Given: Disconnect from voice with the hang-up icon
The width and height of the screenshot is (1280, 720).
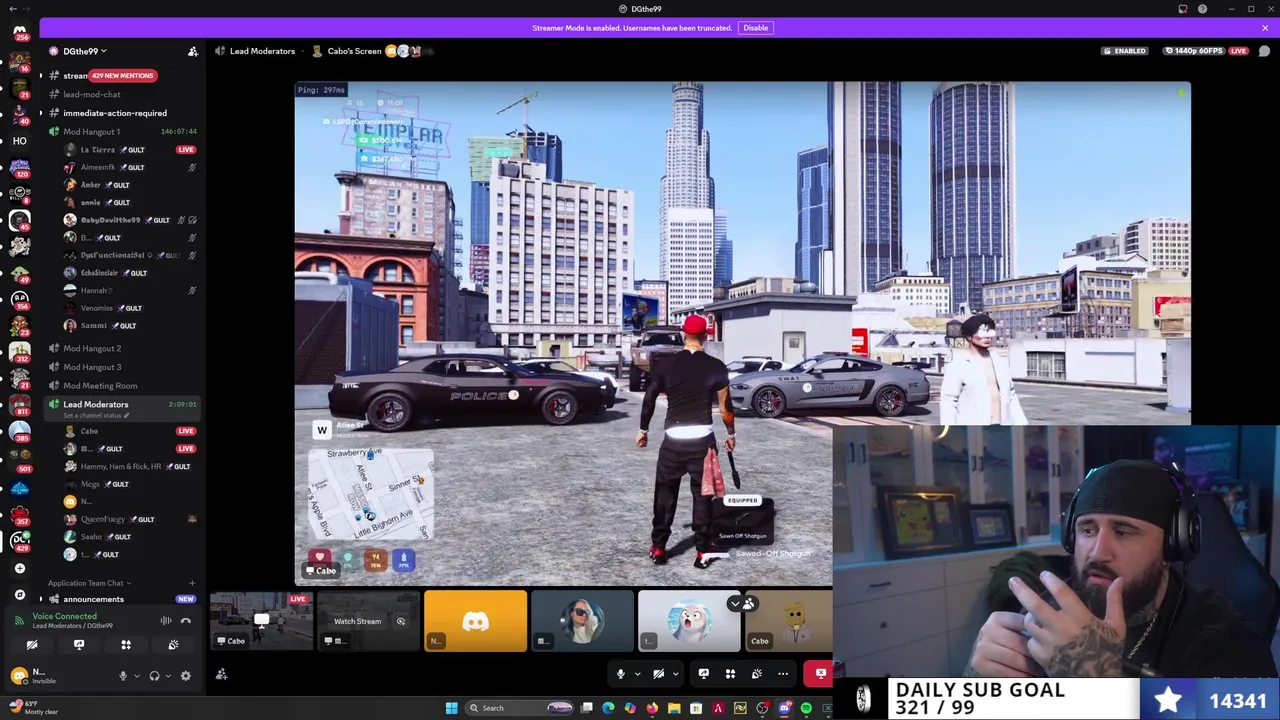Looking at the screenshot, I should 185,621.
